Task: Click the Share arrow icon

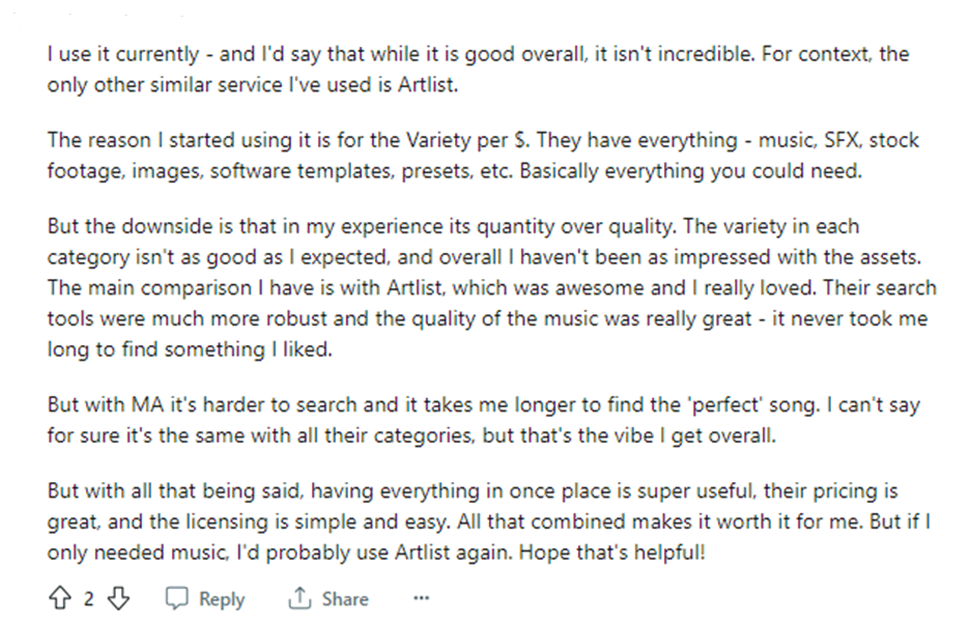Action: click(300, 599)
